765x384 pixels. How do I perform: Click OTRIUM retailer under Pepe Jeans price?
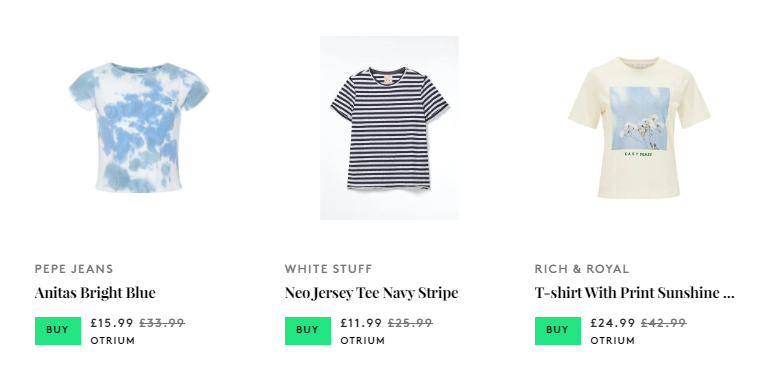[x=113, y=341]
